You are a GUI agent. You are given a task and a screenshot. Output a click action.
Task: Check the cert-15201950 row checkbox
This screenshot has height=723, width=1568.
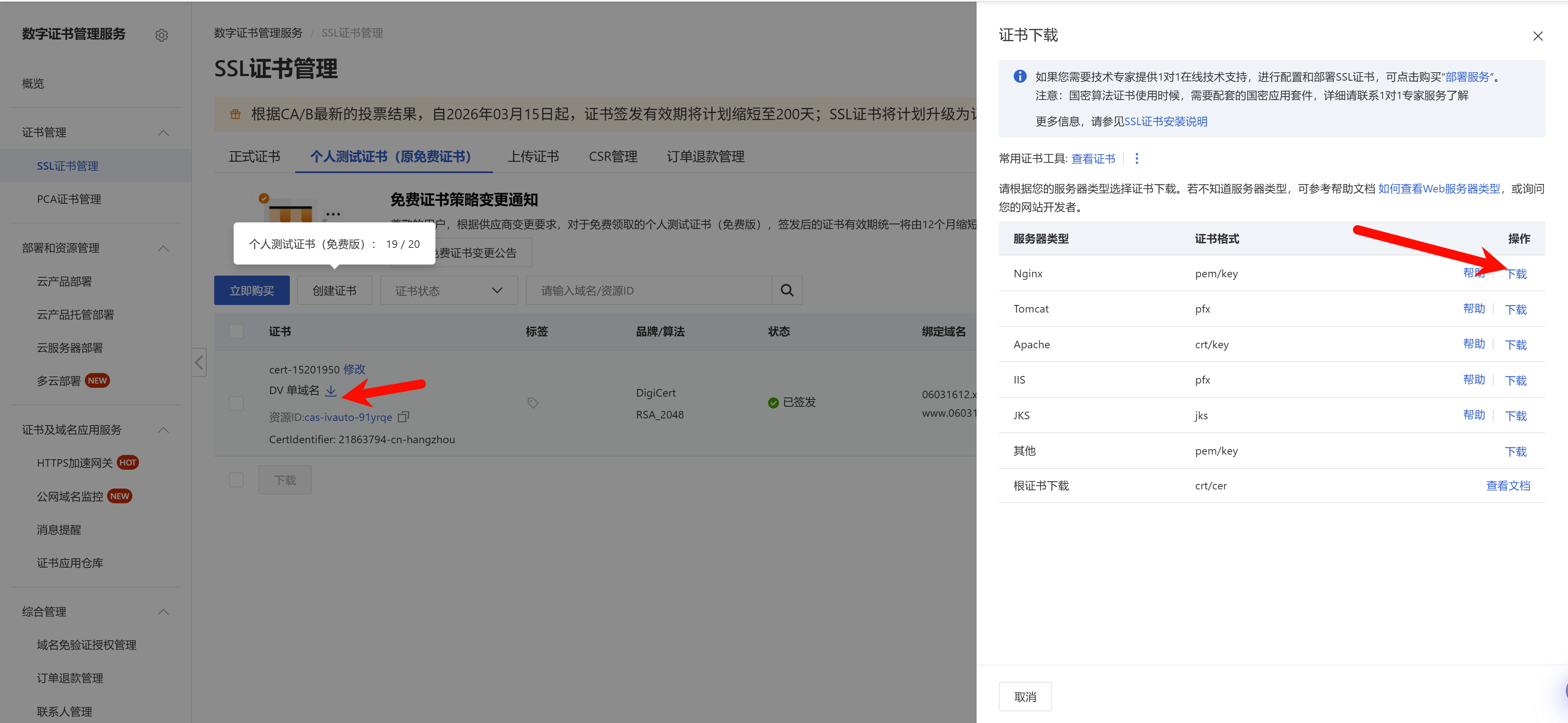[236, 403]
